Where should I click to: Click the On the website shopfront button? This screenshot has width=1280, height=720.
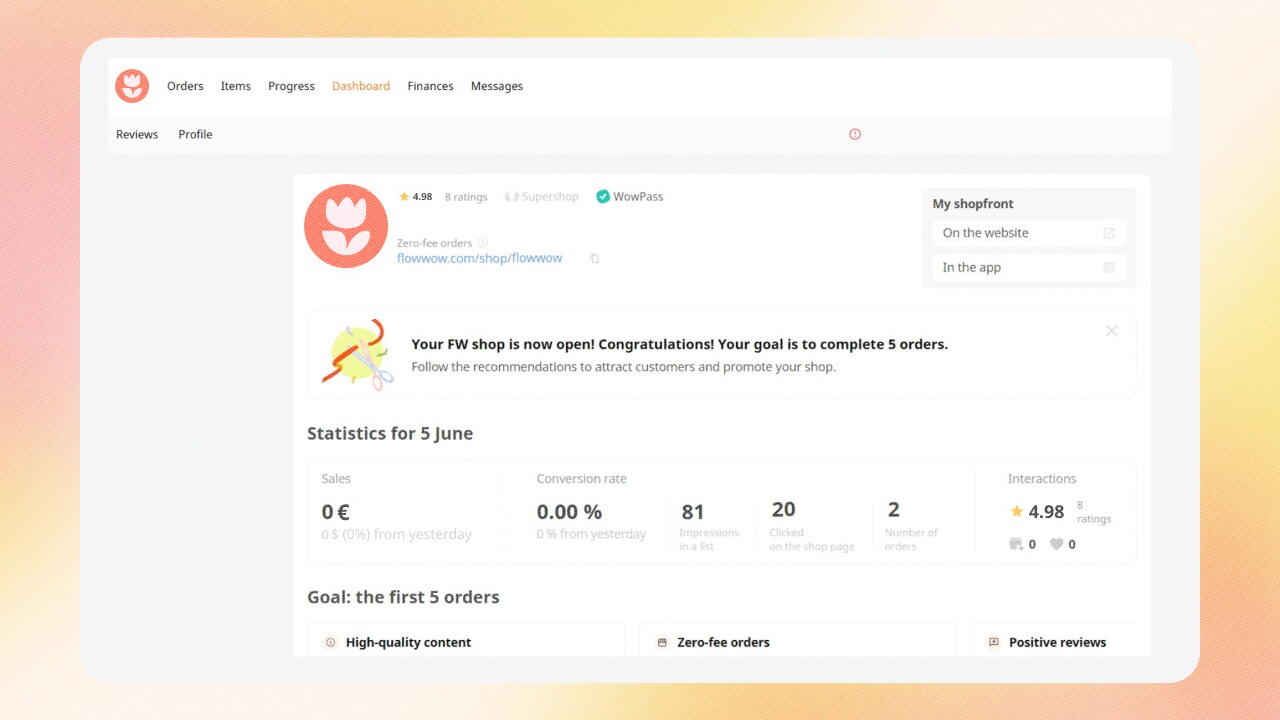(x=1028, y=233)
